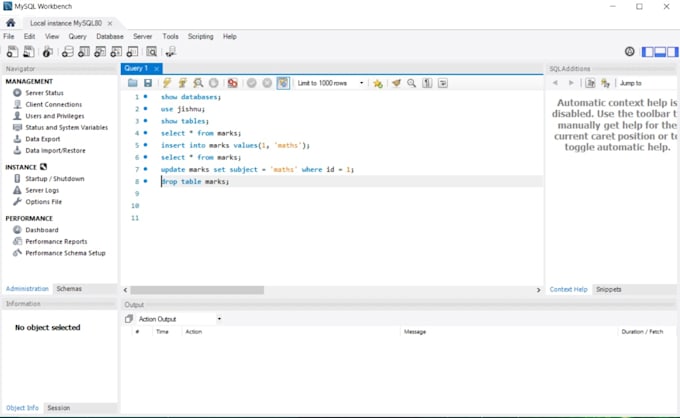This screenshot has width=680, height=418.
Task: Search table data icon in main toolbar
Action: 151,52
